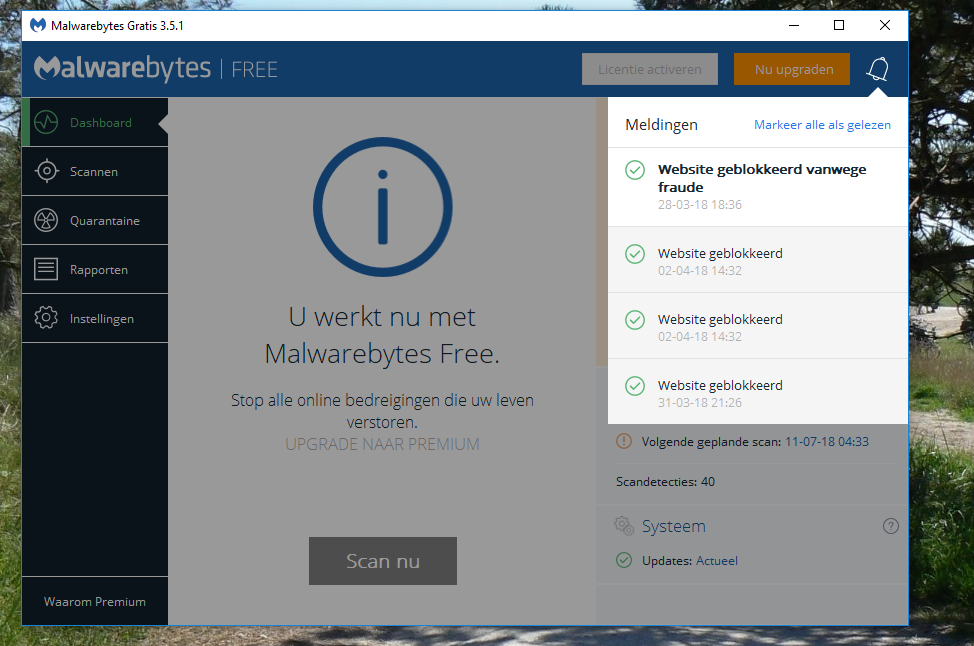The image size is (974, 646).
Task: Click the Scannen crosshair icon
Action: [x=47, y=171]
